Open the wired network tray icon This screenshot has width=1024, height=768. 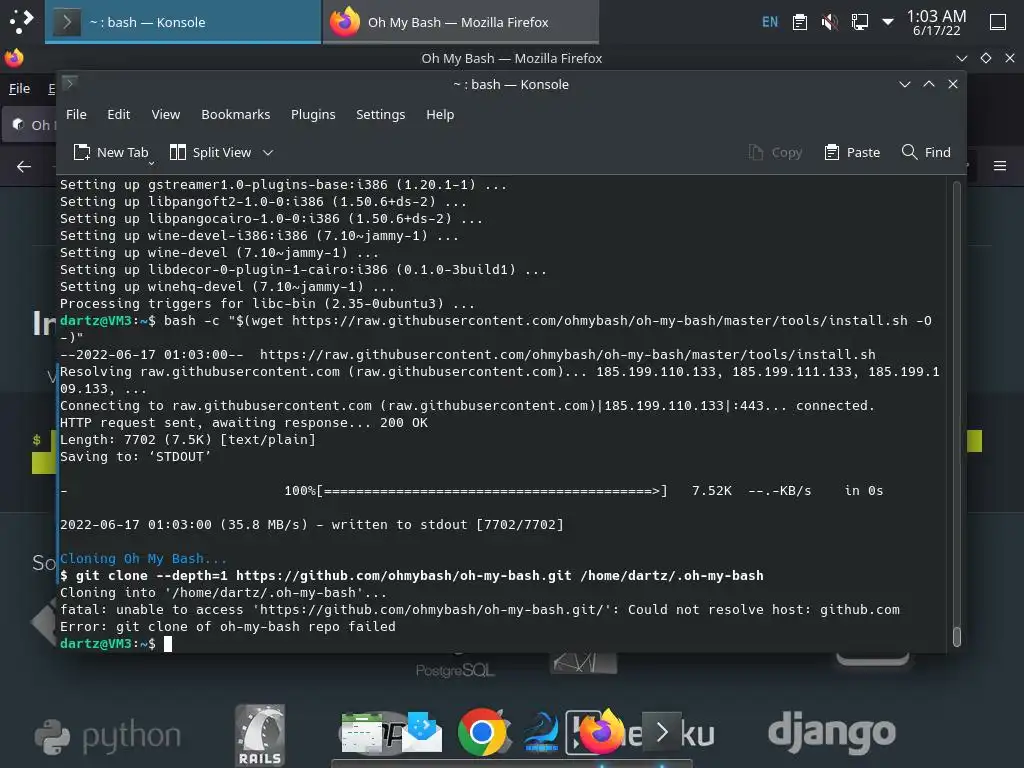[859, 22]
